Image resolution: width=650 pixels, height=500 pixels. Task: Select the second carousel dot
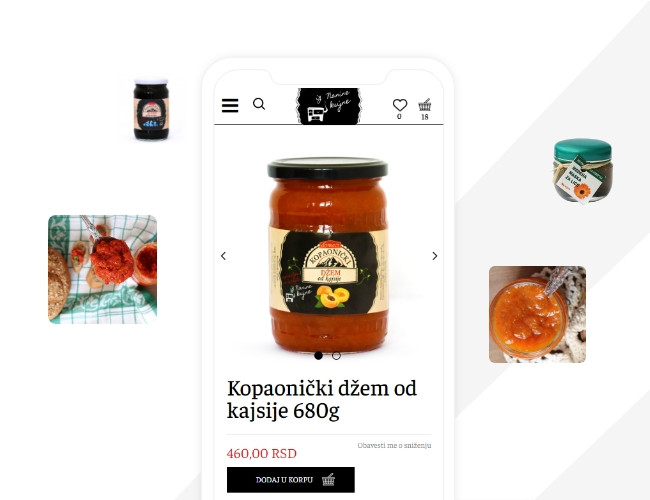click(336, 355)
